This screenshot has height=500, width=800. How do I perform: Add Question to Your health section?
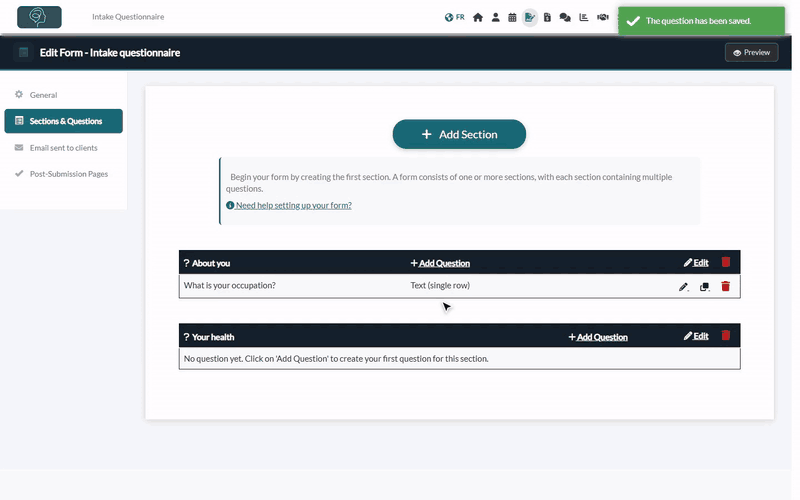[598, 337]
